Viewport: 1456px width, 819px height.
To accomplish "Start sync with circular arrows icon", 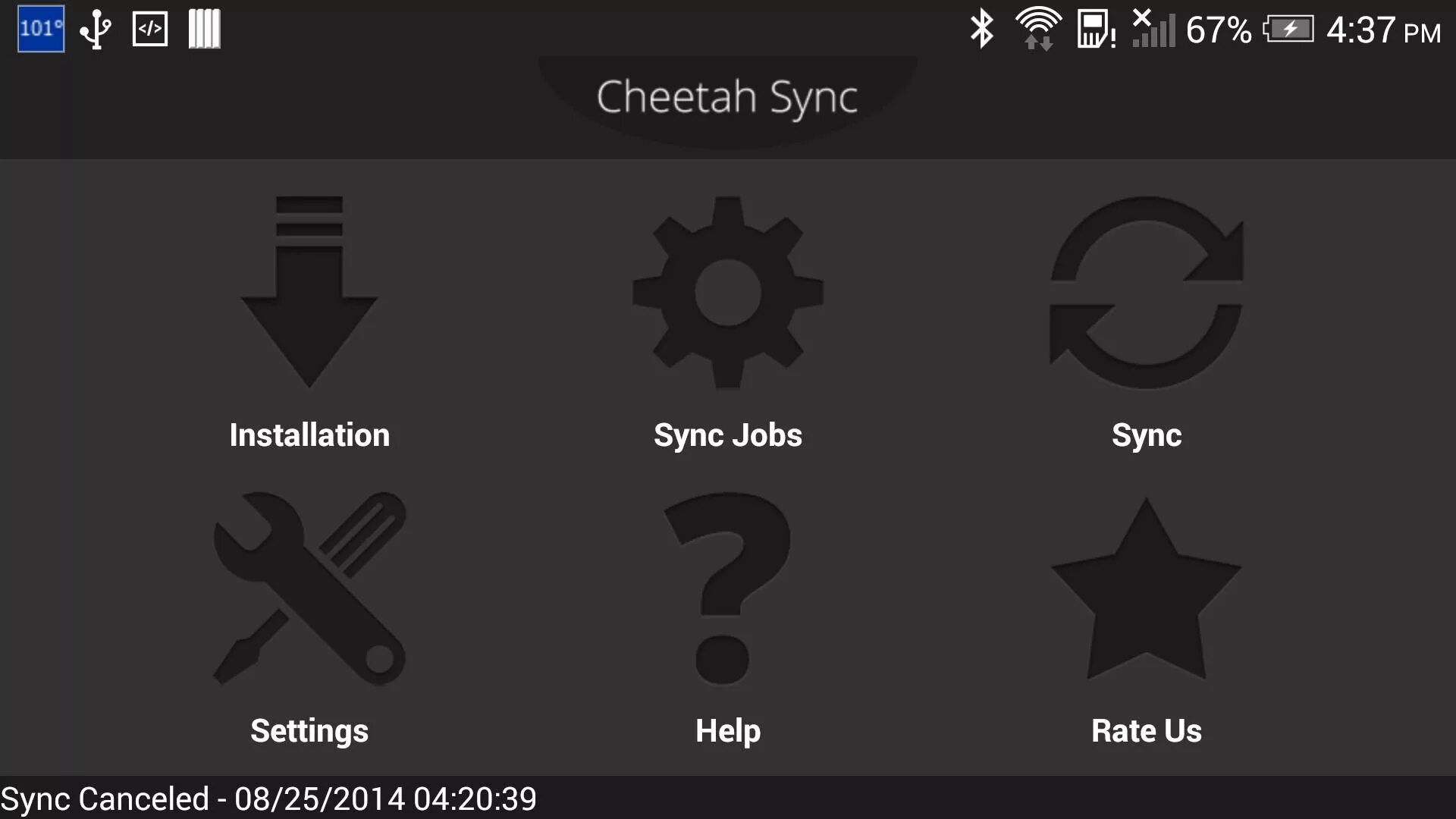I will (1146, 292).
